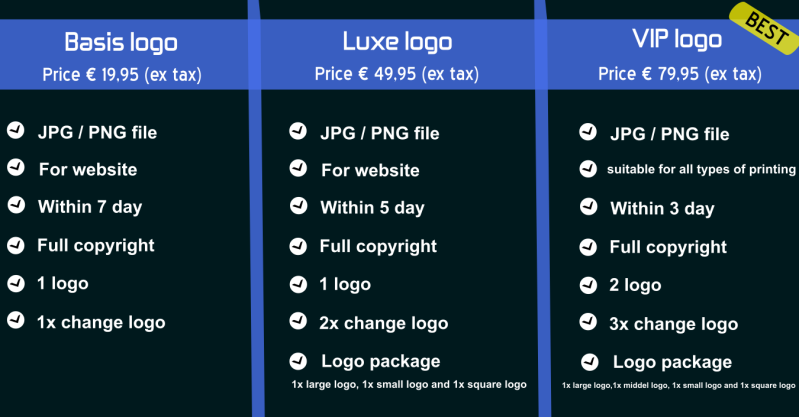This screenshot has height=417, width=799.
Task: Click checkmark beside Luxe '2x change logo'
Action: pos(298,321)
